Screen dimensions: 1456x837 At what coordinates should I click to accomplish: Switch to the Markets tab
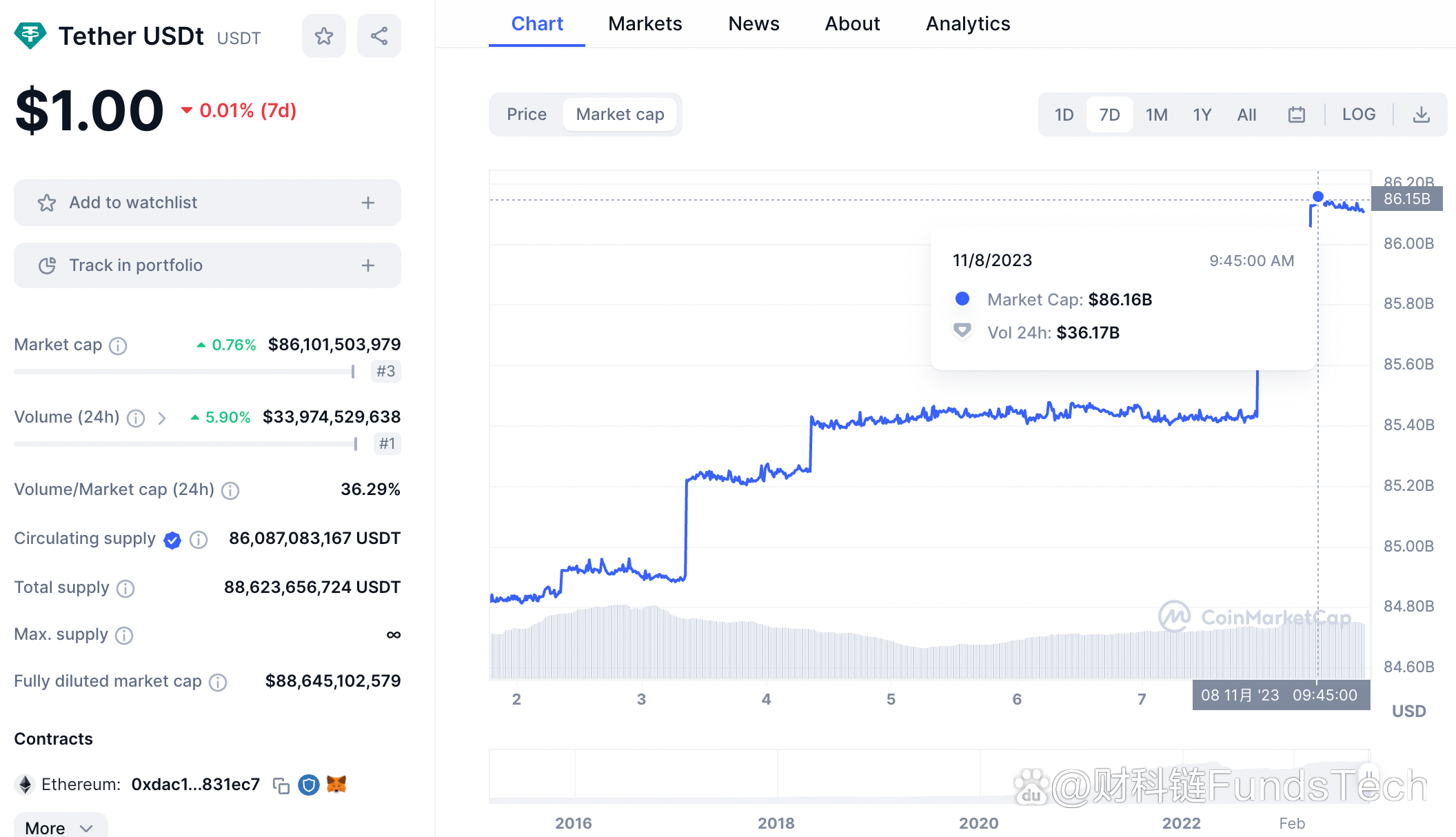[645, 22]
